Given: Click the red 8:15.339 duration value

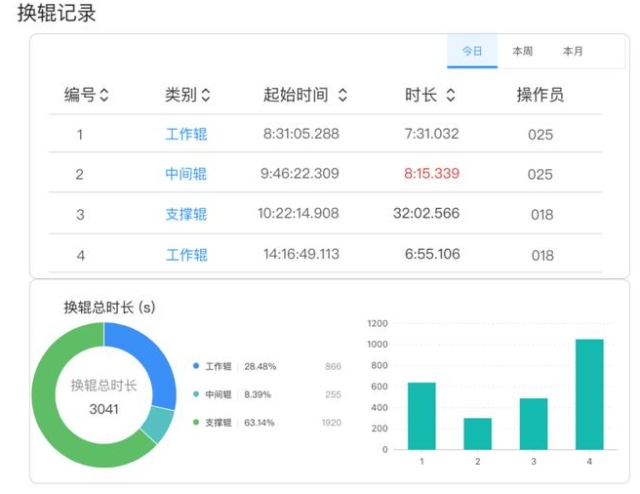Looking at the screenshot, I should click(x=431, y=174).
